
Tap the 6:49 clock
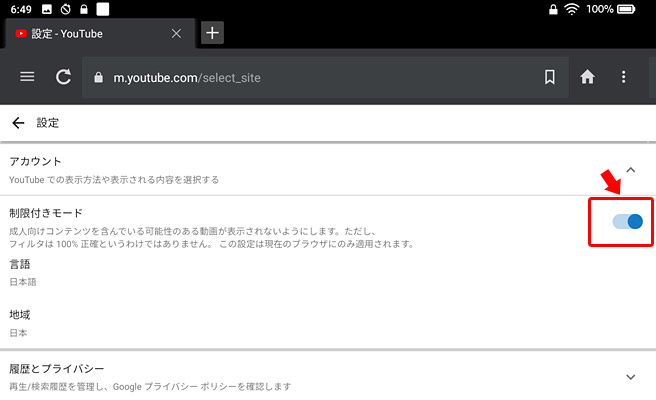21,9
